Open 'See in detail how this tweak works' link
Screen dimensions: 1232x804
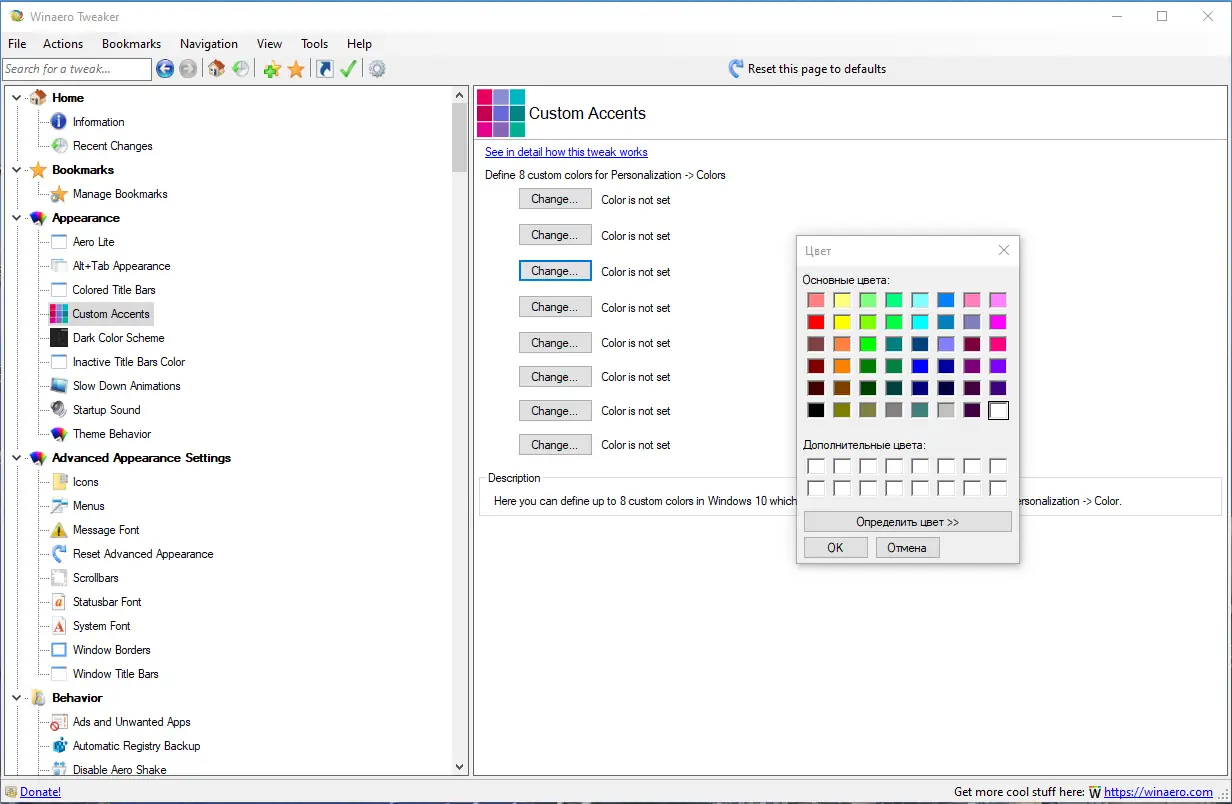(x=566, y=152)
